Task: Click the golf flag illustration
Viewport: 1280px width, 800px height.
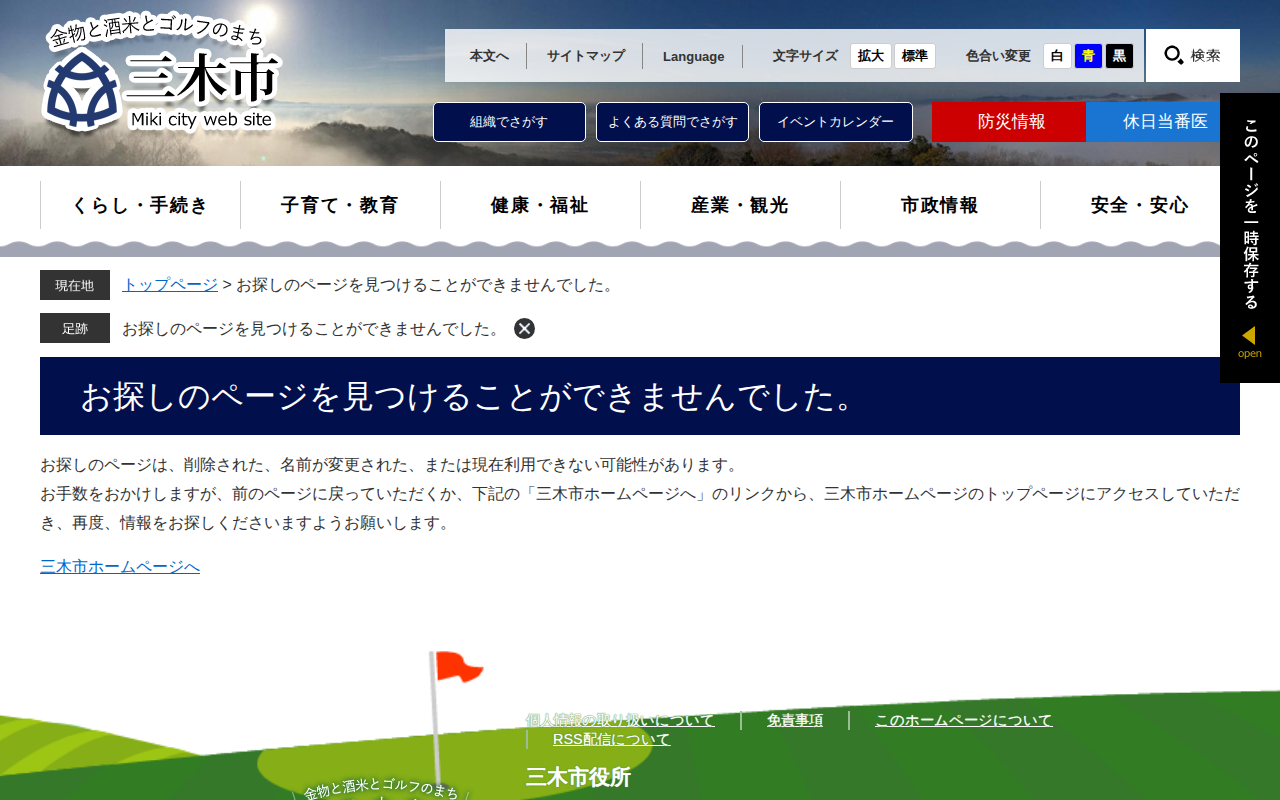Action: tap(455, 715)
